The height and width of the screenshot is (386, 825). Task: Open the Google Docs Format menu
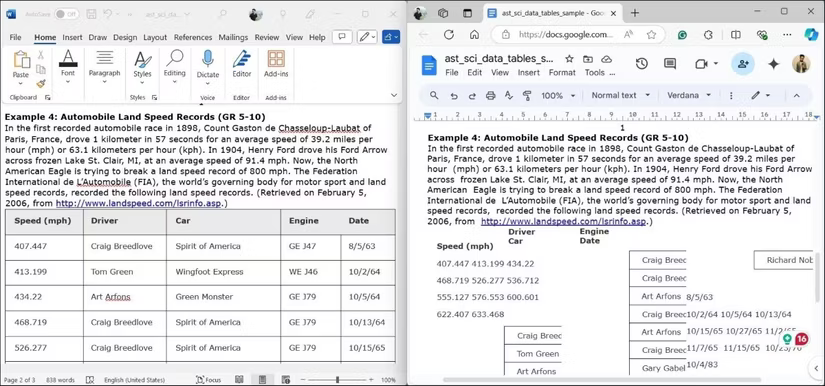tap(562, 73)
